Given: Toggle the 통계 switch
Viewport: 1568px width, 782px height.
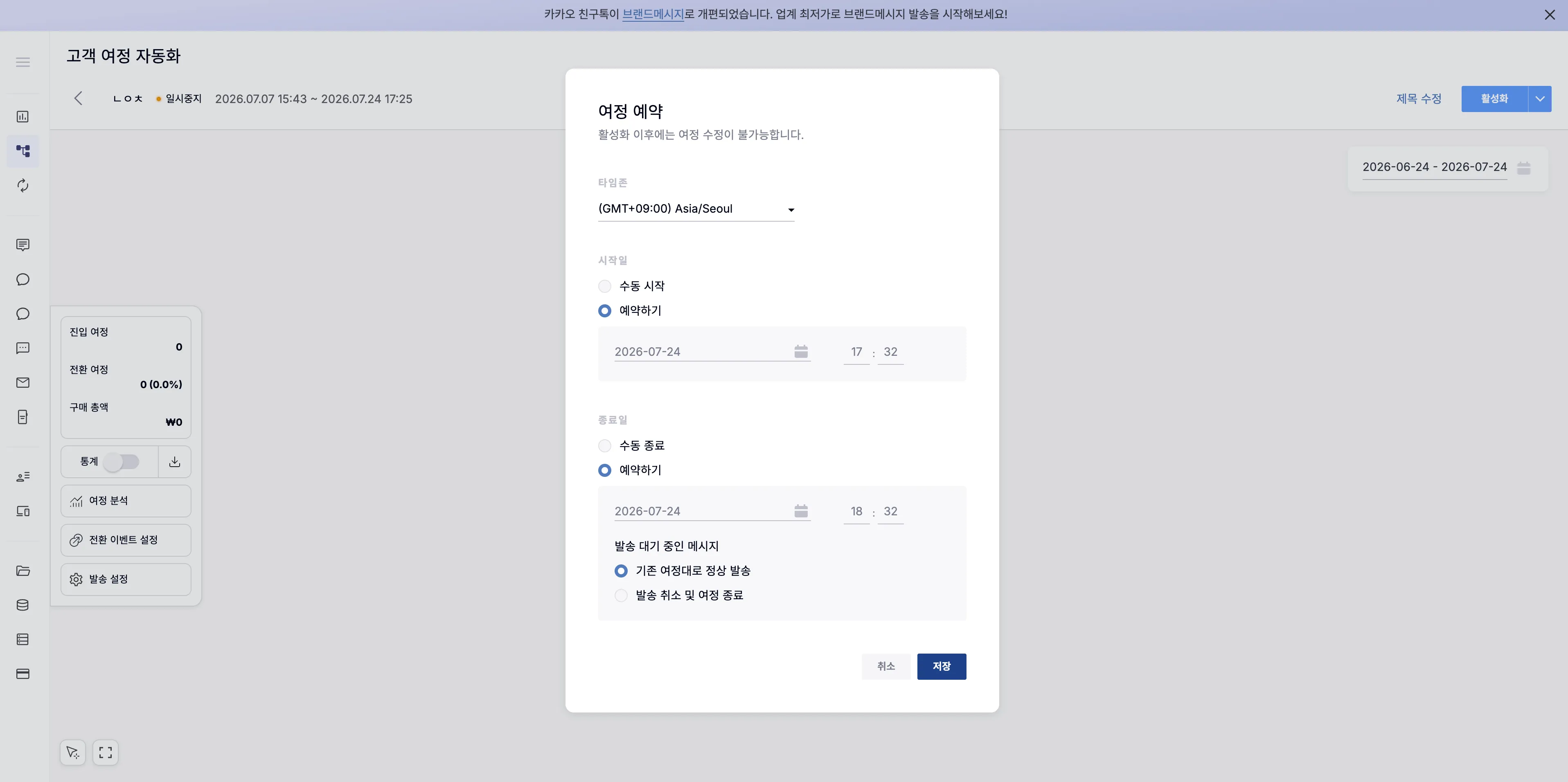Looking at the screenshot, I should 121,462.
